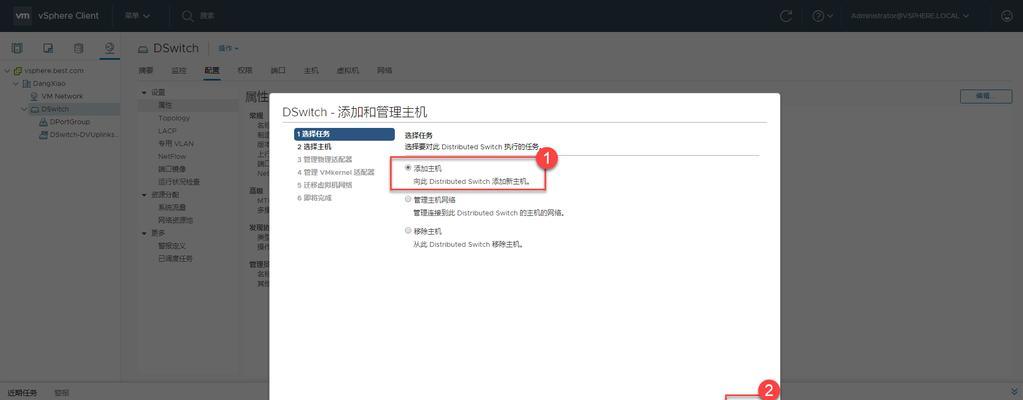Viewport: 1023px width, 400px height.
Task: Go to wizard step 1 选择任务
Action: (x=344, y=134)
